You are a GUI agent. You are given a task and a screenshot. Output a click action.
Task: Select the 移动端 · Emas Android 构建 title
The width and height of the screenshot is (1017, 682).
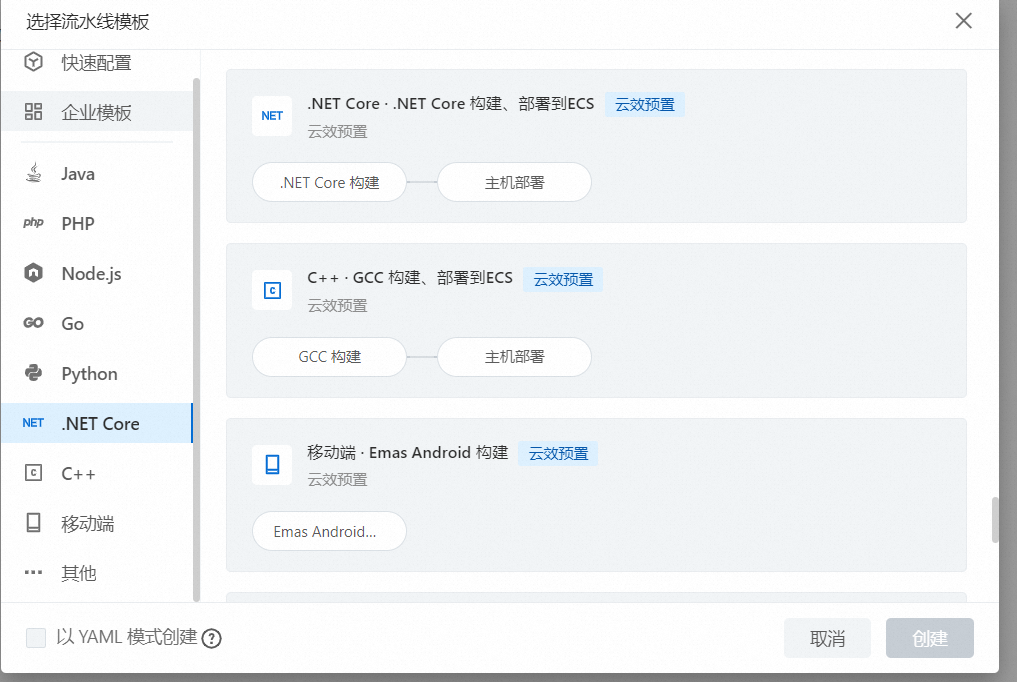(x=407, y=452)
